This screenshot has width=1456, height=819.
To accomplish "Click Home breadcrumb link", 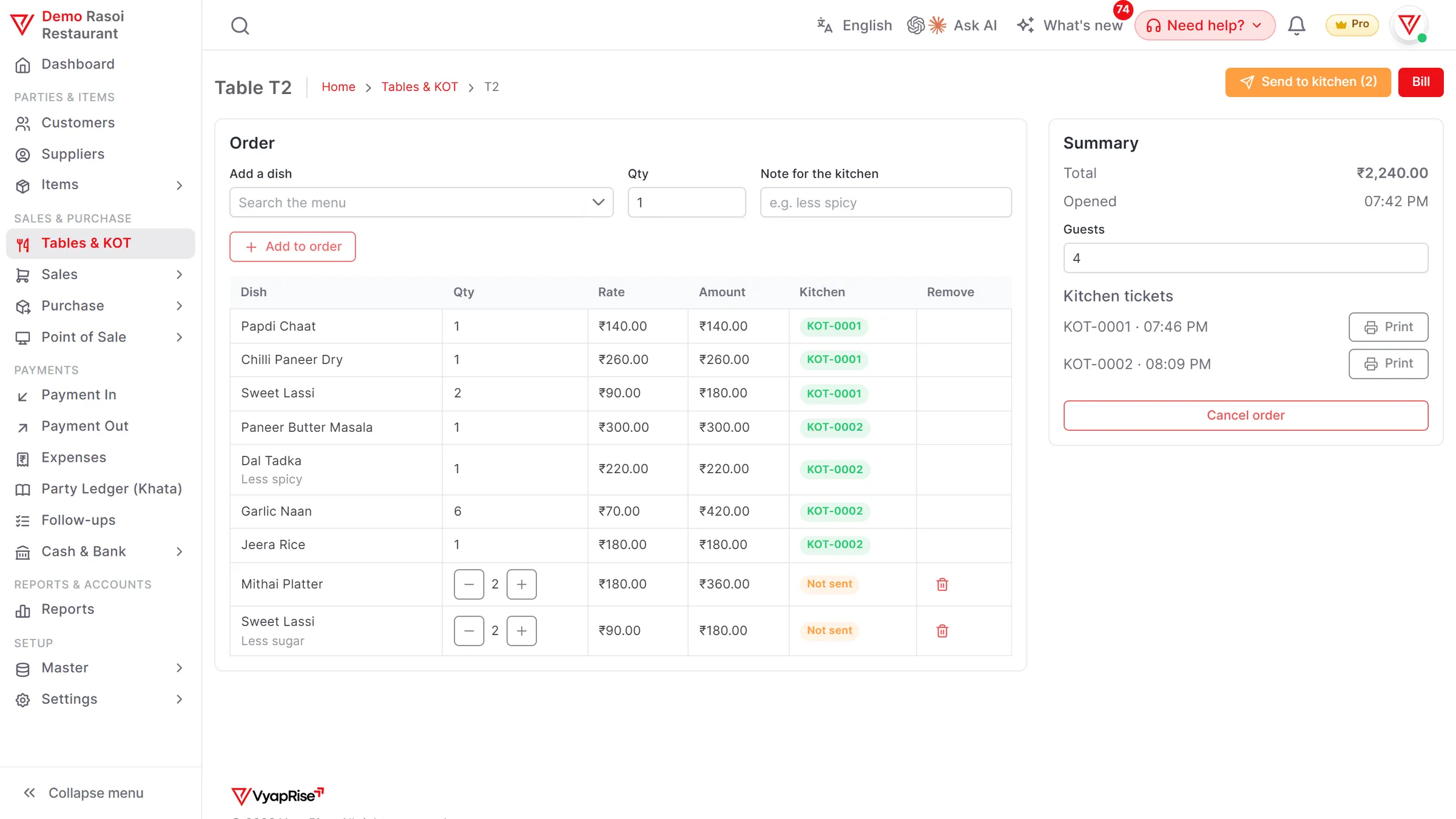I will tap(339, 87).
